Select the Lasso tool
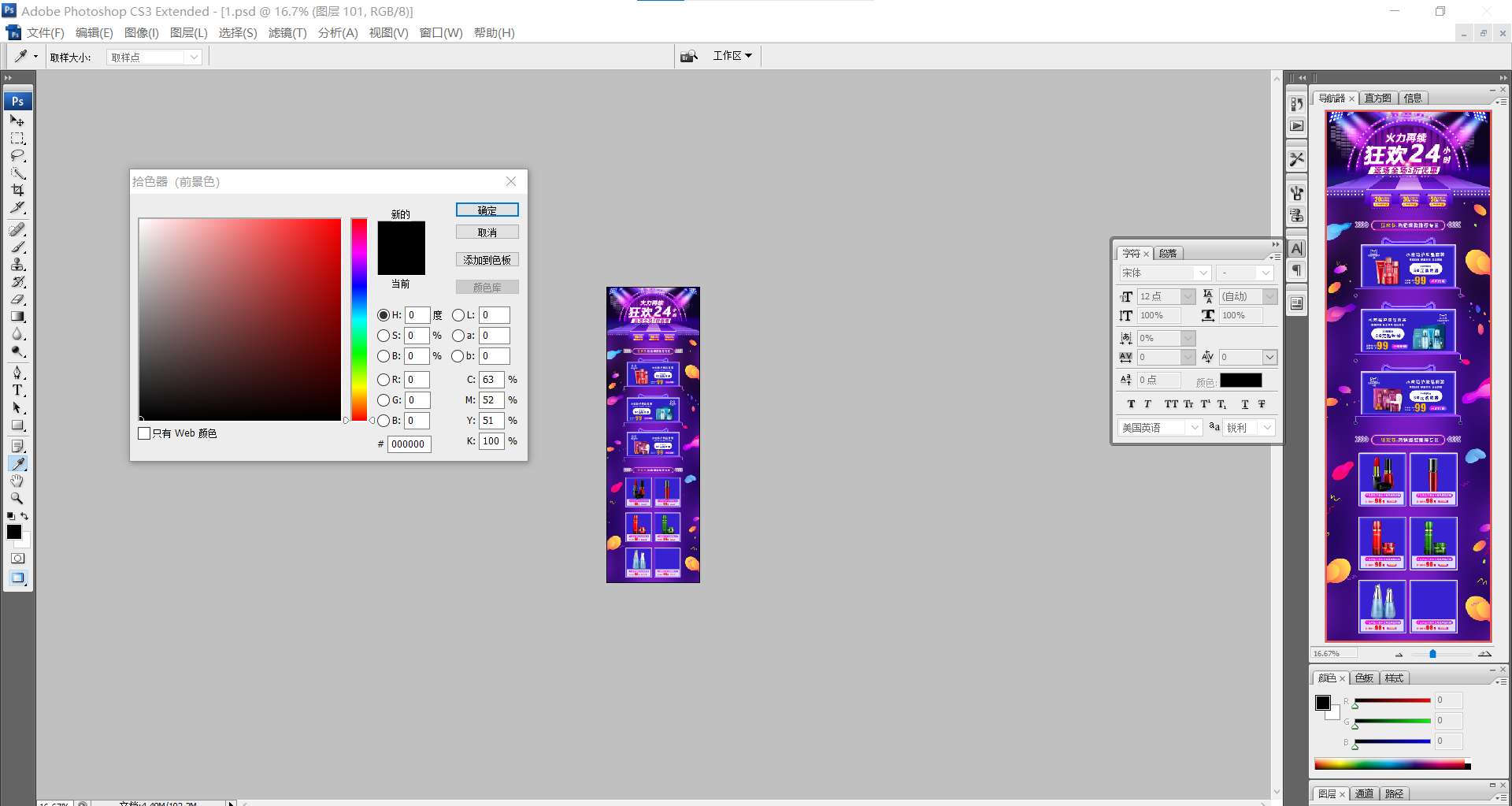The width and height of the screenshot is (1512, 806). tap(17, 155)
